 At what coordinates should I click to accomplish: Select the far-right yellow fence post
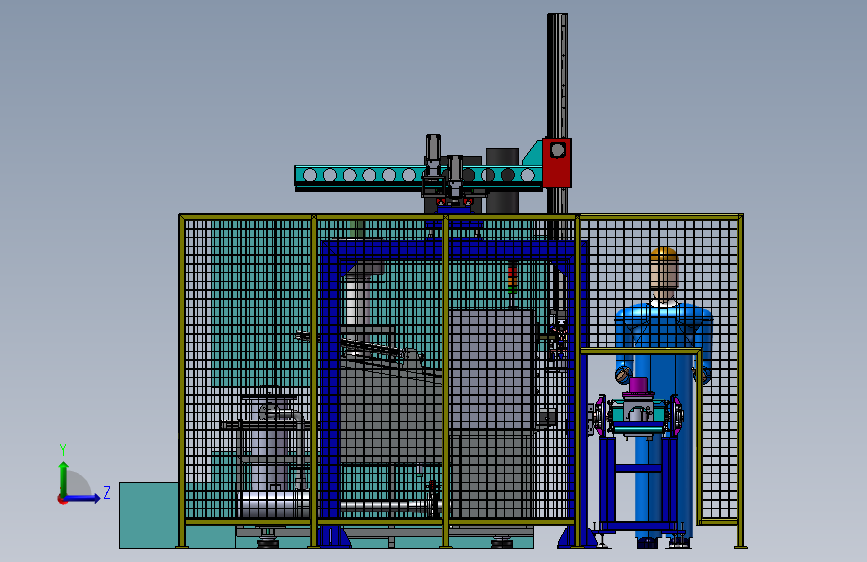[x=740, y=381]
